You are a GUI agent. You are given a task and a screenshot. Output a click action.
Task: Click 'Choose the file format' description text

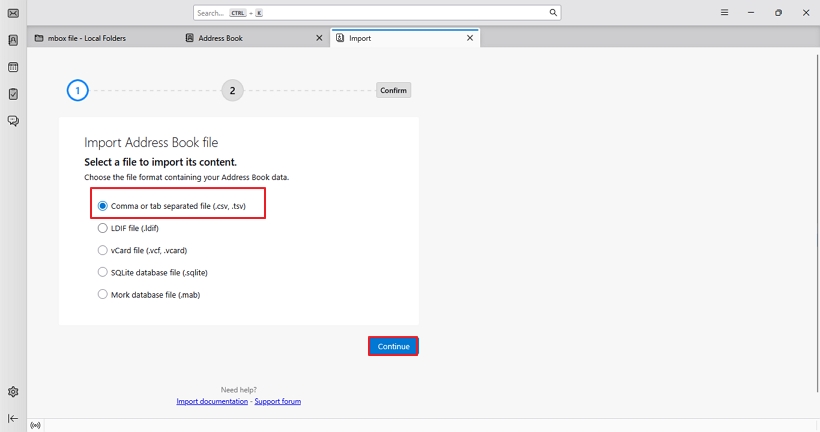coord(187,177)
